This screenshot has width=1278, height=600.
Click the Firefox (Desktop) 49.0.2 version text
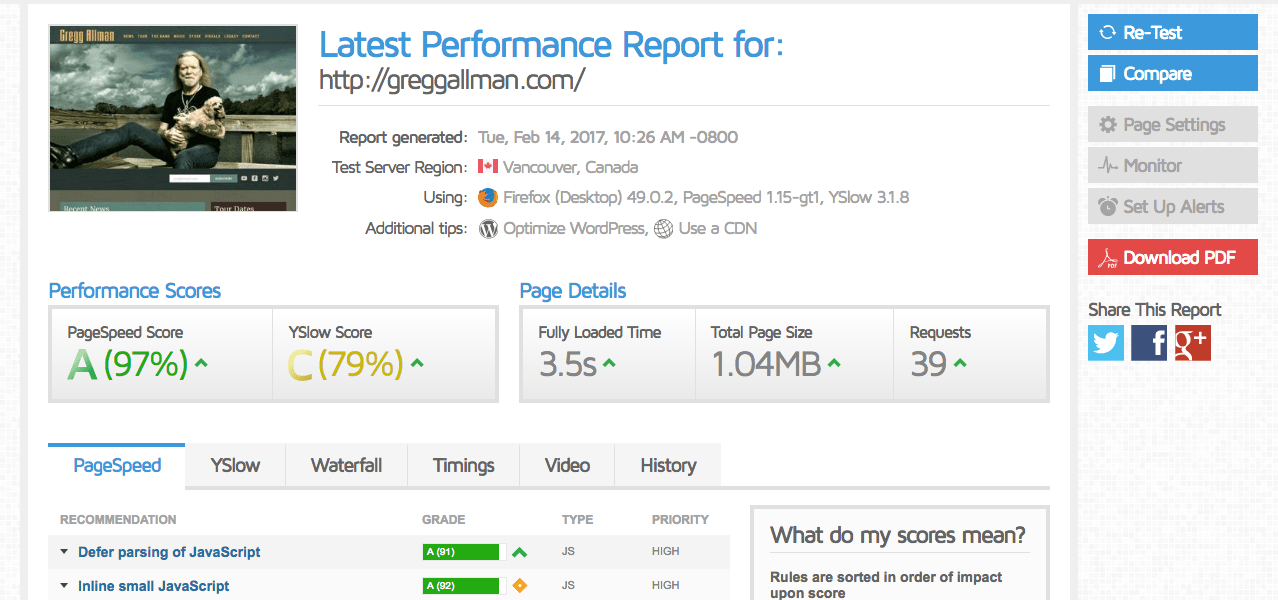click(588, 197)
